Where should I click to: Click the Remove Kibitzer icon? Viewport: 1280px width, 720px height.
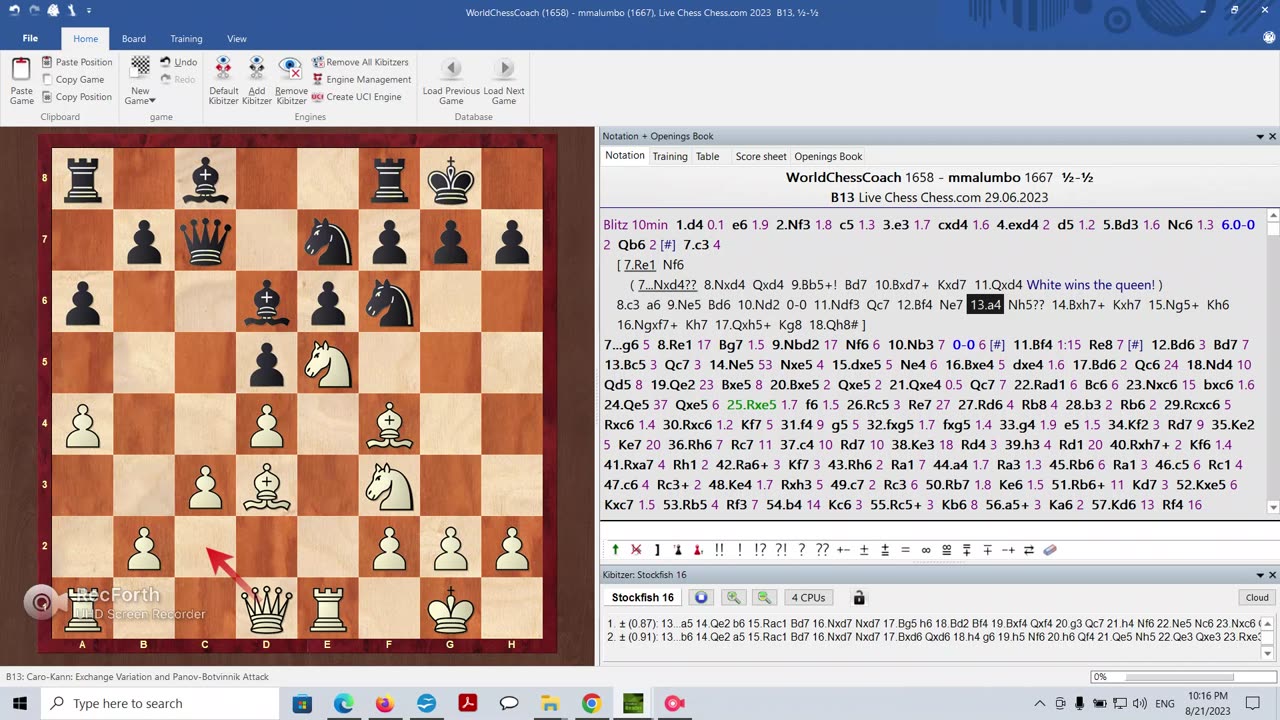(291, 80)
